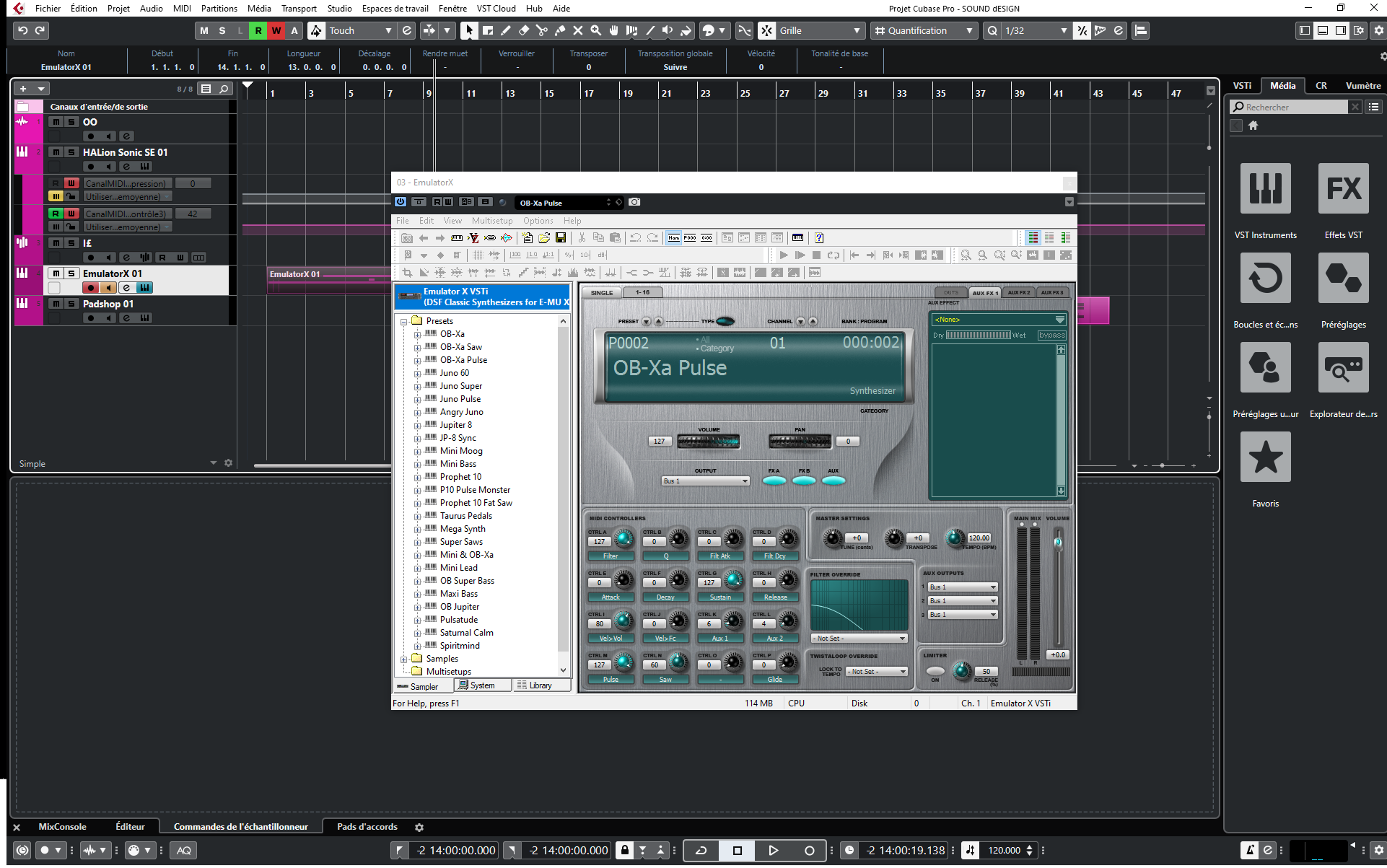Select the Juno Super preset in the list
Screen dimensions: 1387x868
tap(462, 385)
